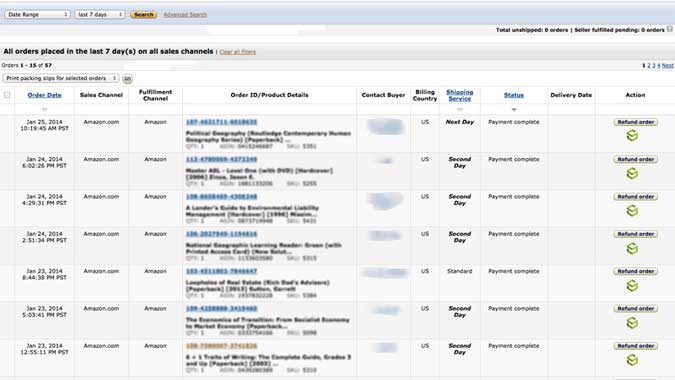Image resolution: width=675 pixels, height=380 pixels.
Task: Go to page 2 of the orders
Action: [649, 65]
